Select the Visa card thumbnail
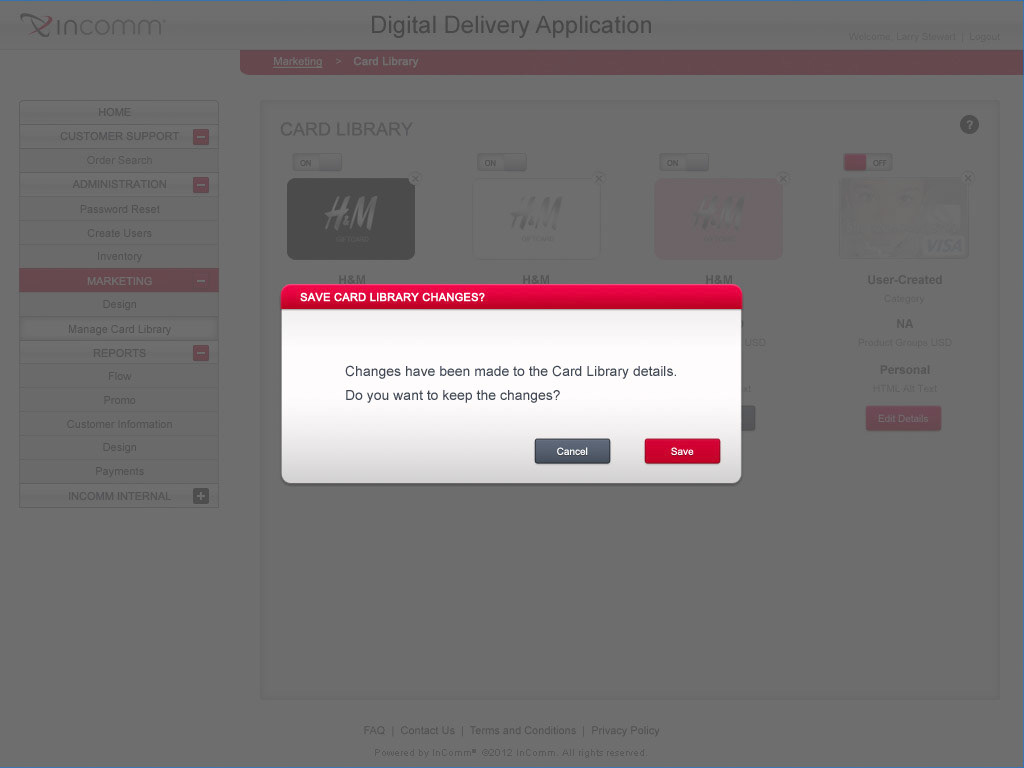Screen dimensions: 1024x768 click(903, 219)
